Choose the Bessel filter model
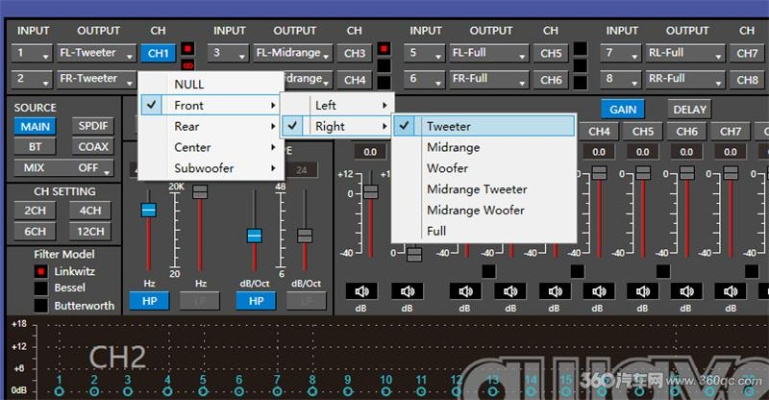This screenshot has width=769, height=400. [41, 289]
